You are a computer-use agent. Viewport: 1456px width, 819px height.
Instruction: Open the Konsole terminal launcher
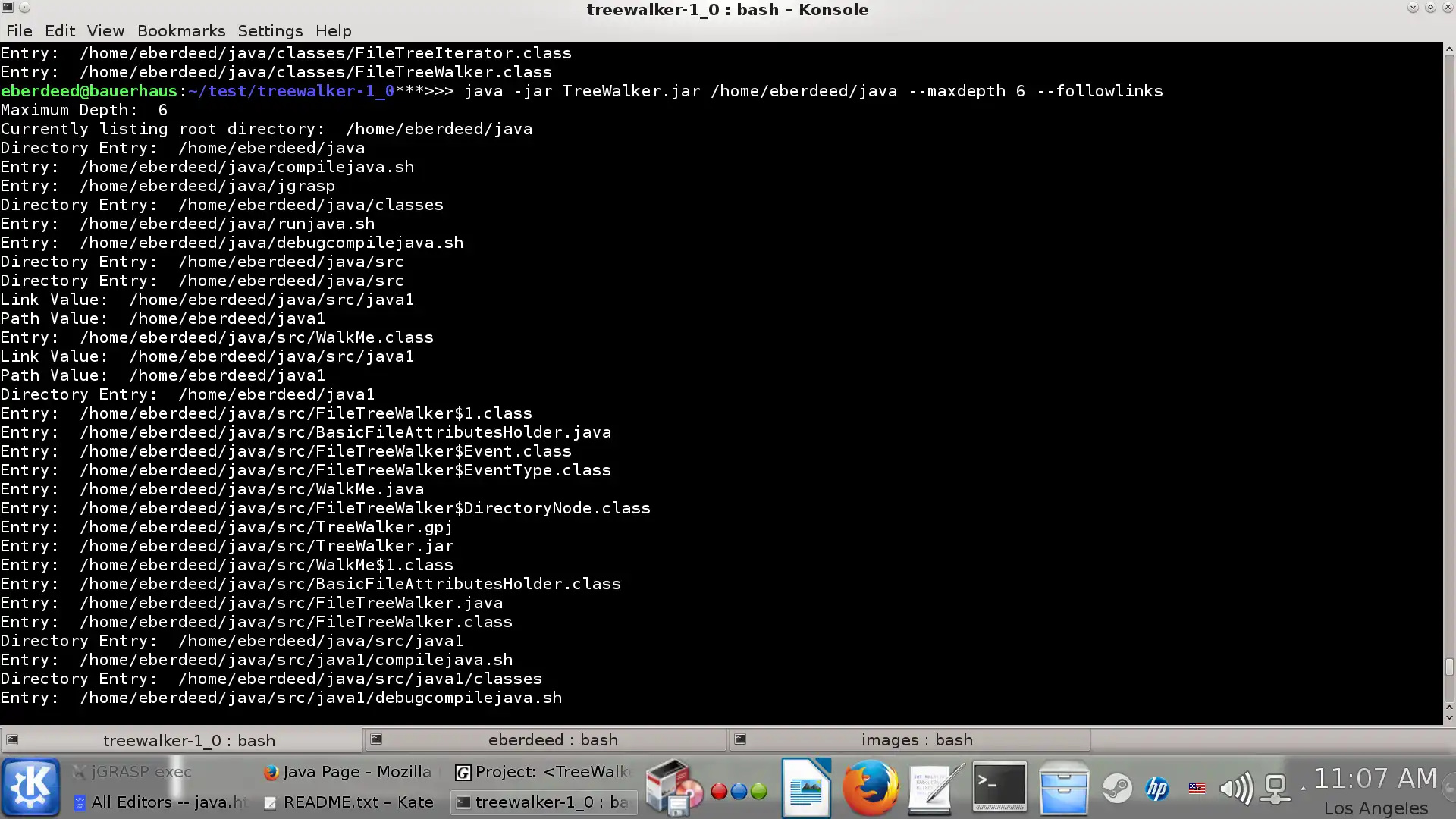pyautogui.click(x=999, y=786)
